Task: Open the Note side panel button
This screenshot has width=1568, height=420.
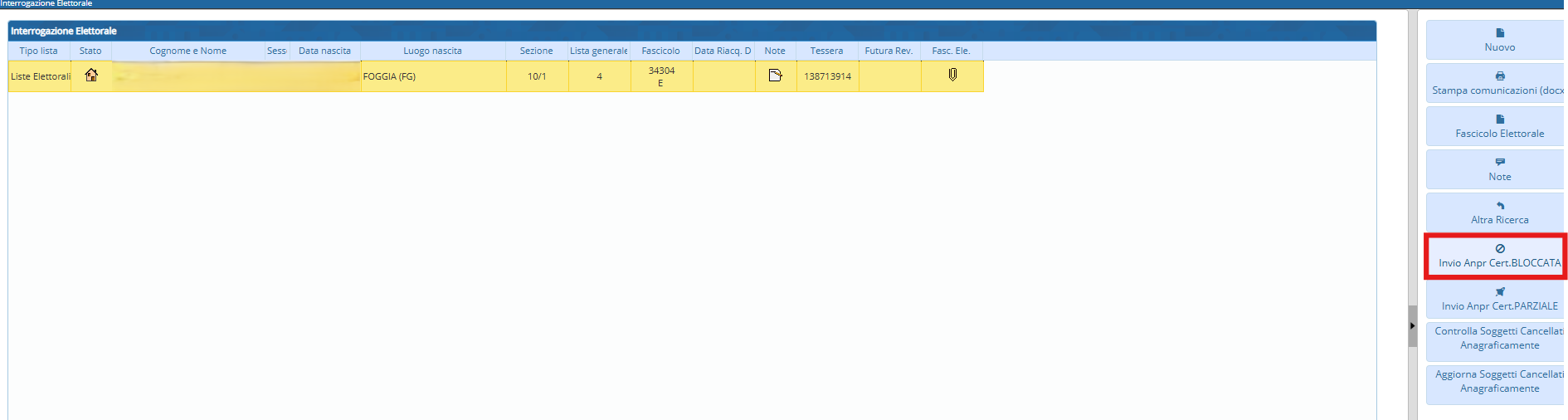Action: pyautogui.click(x=1498, y=169)
